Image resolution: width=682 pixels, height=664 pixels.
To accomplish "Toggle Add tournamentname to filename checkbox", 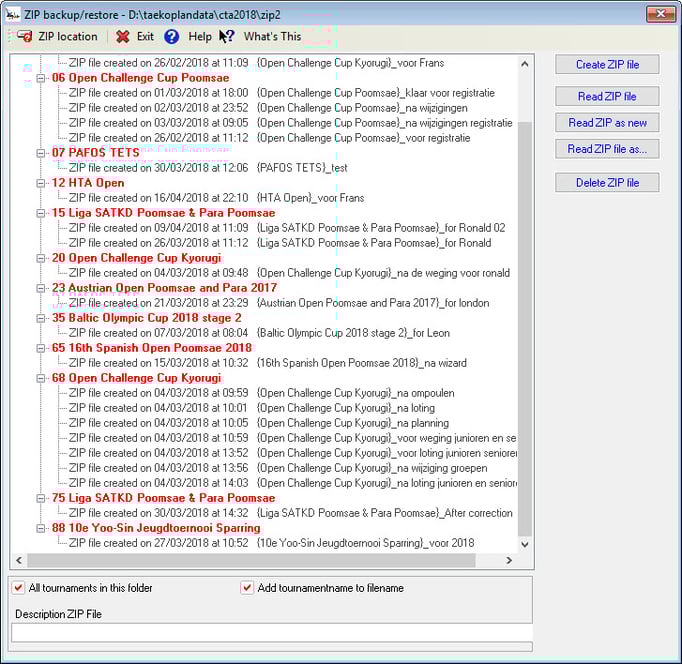I will click(x=247, y=588).
